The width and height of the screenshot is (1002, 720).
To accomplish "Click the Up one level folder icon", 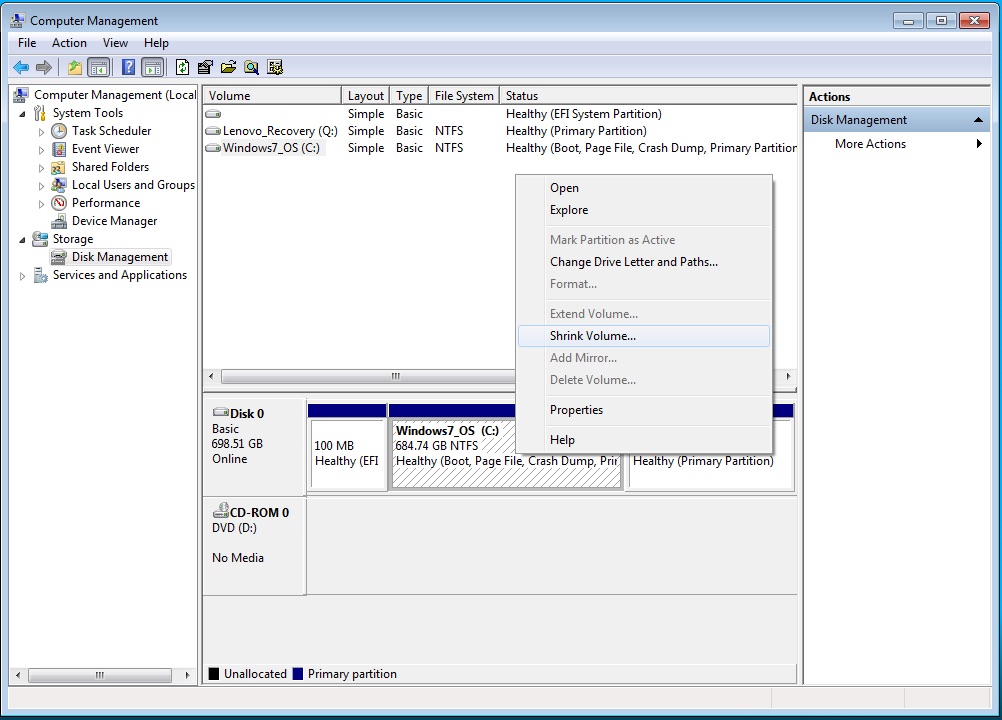I will point(75,67).
